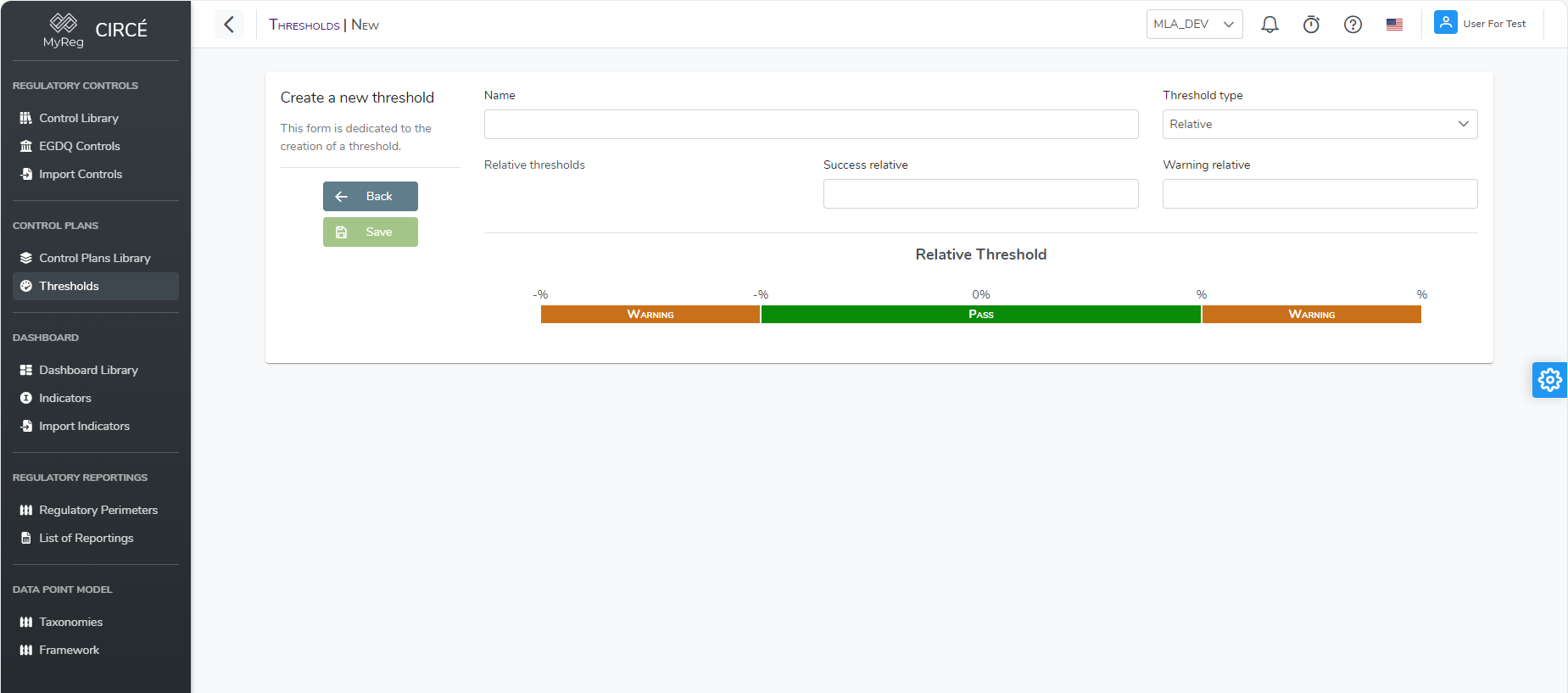Go to Dashboard Library menu item

tap(88, 370)
